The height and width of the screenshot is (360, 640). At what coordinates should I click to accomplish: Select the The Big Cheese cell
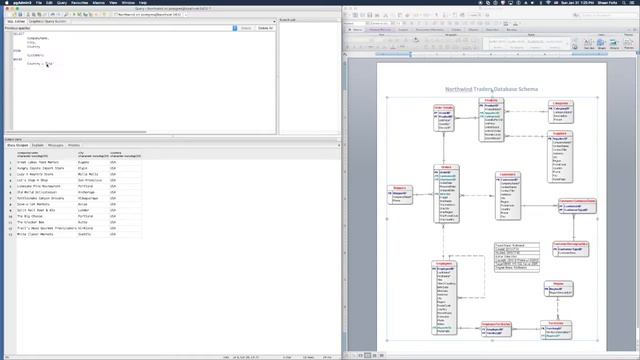(x=46, y=216)
